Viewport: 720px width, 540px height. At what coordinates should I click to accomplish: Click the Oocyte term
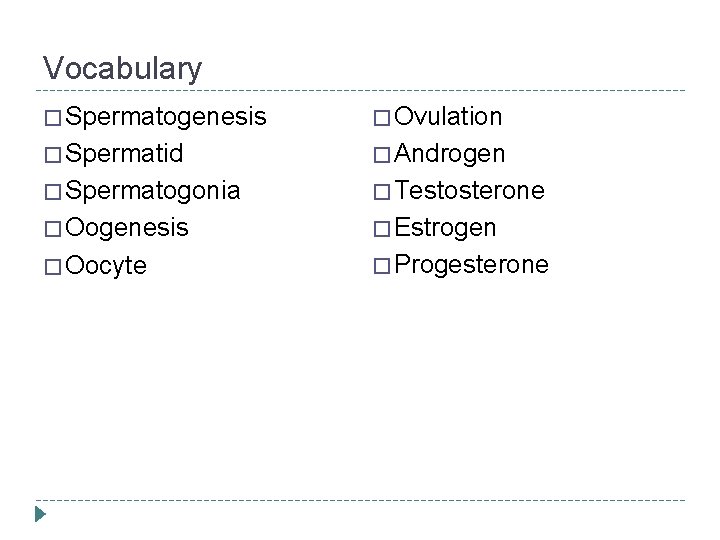click(105, 266)
